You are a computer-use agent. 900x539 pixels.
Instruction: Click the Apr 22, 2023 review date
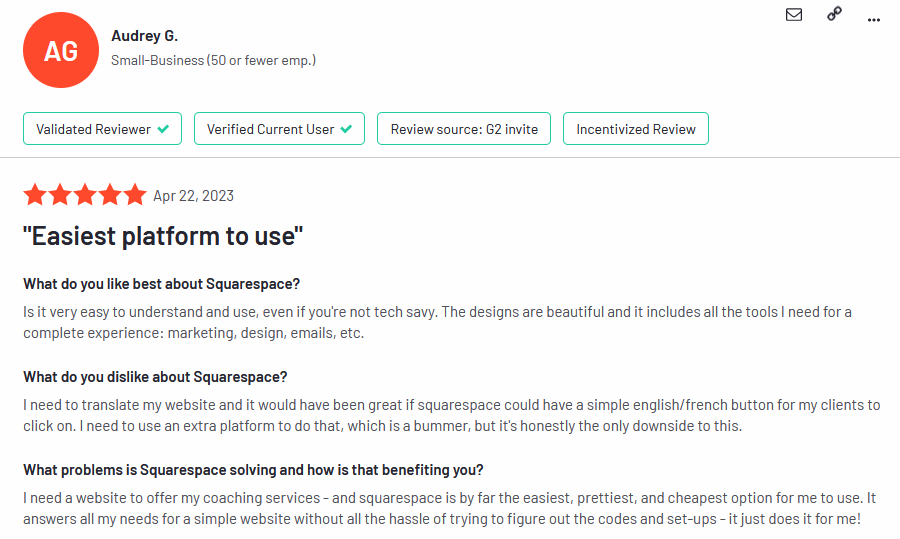click(193, 196)
